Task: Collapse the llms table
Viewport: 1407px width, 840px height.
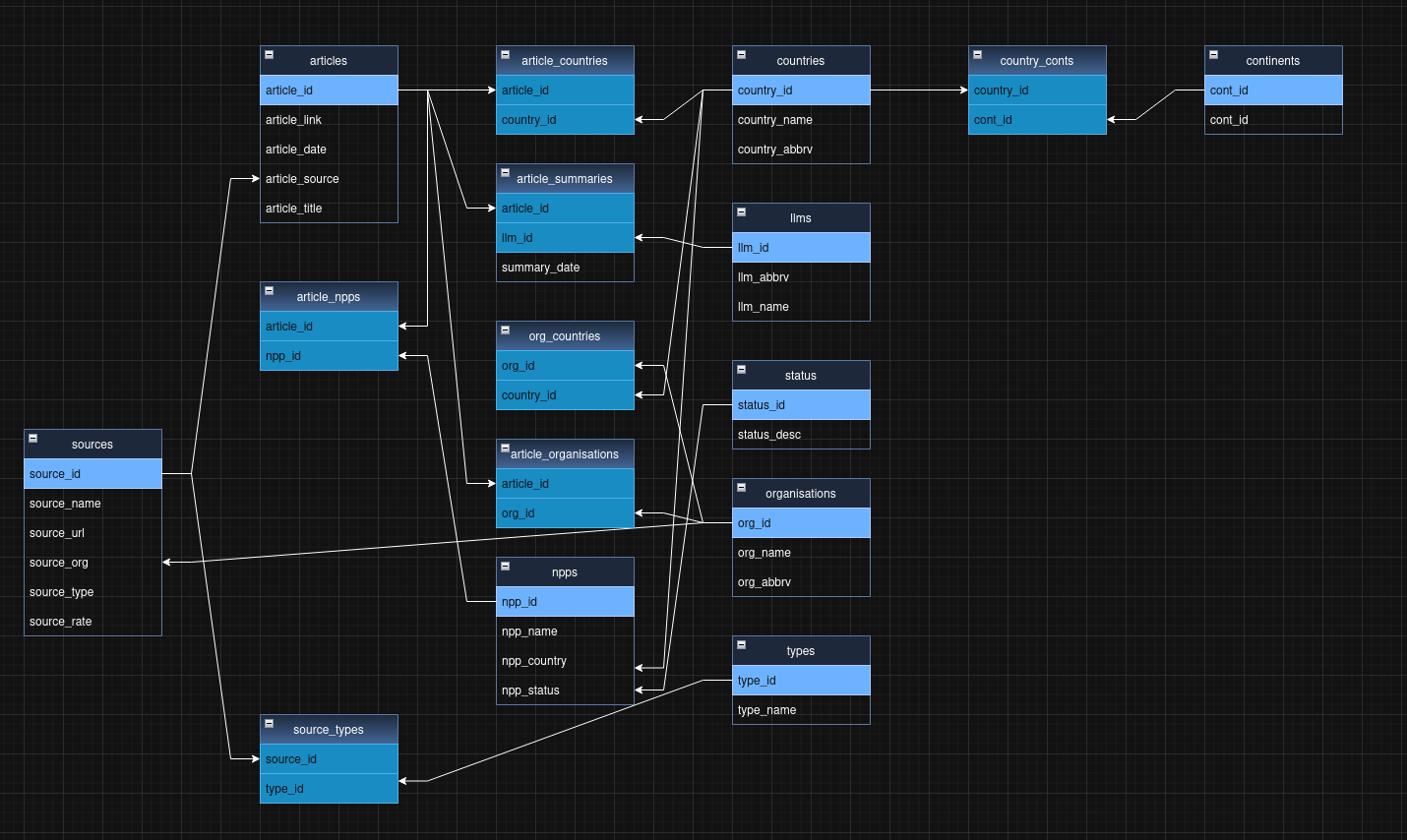Action: click(741, 212)
